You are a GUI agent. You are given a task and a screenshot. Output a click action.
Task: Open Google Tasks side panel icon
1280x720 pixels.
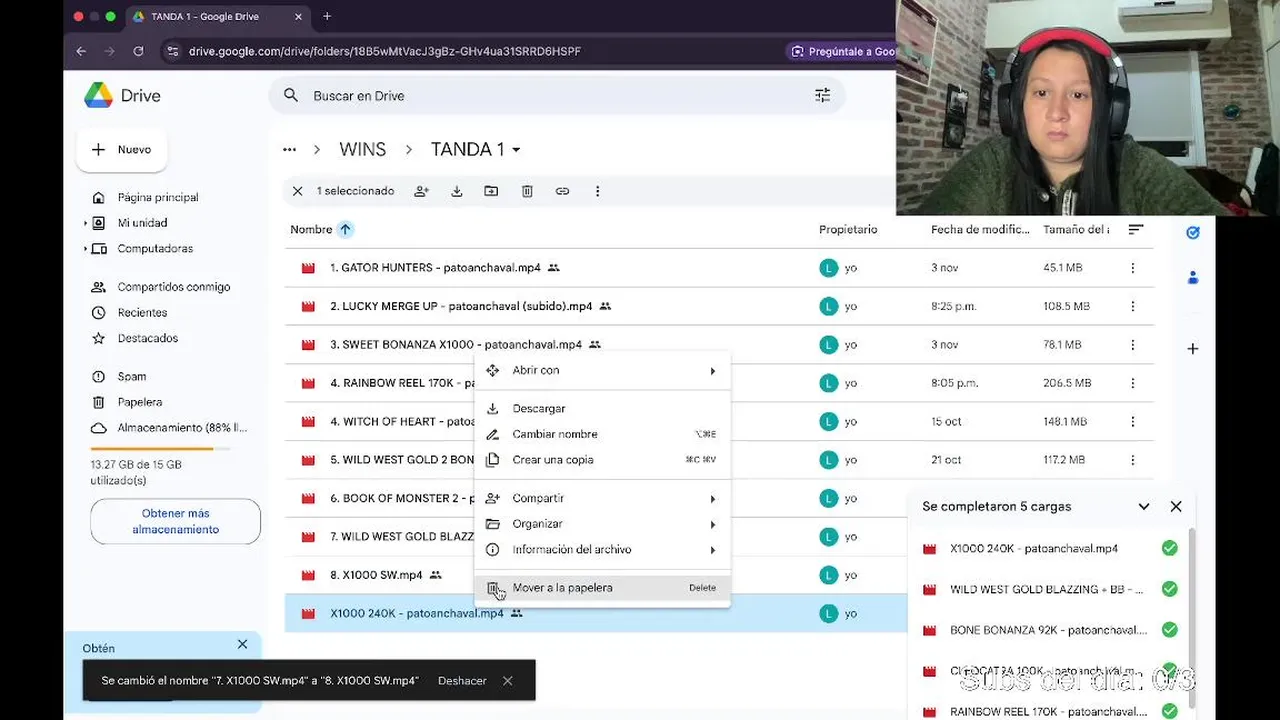(x=1192, y=232)
